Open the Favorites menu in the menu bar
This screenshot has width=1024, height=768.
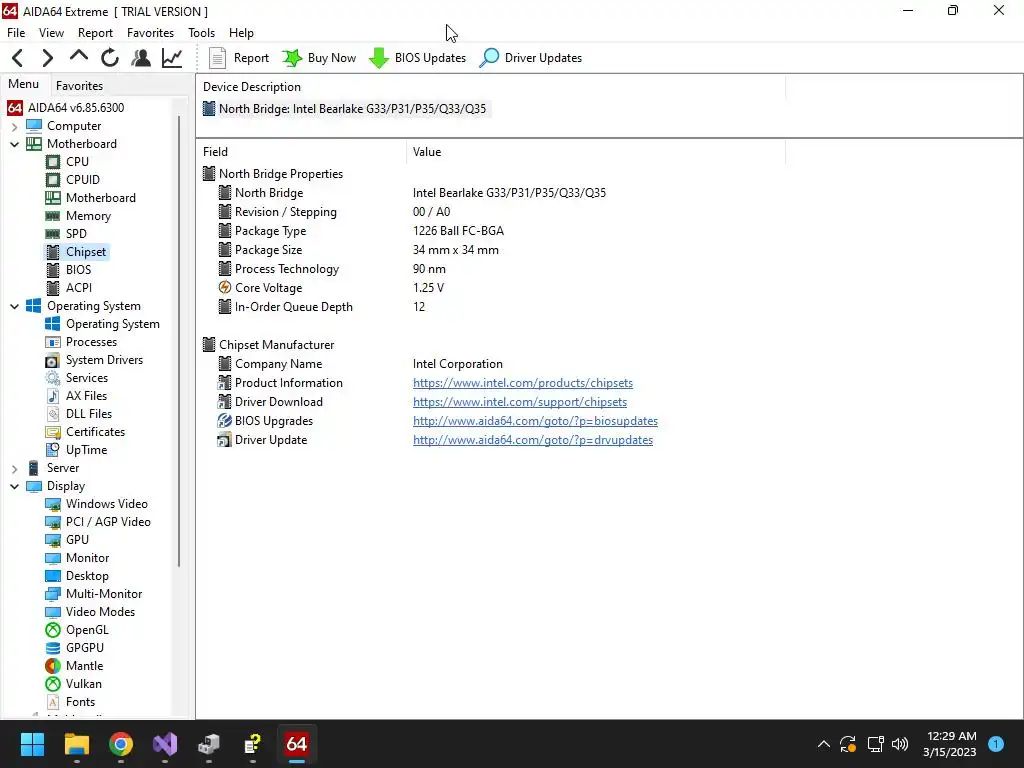click(x=150, y=33)
